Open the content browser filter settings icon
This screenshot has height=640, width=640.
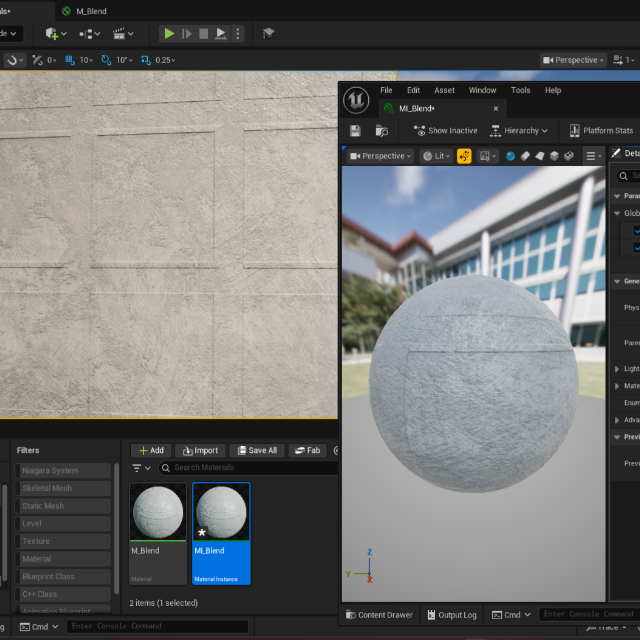click(x=141, y=468)
